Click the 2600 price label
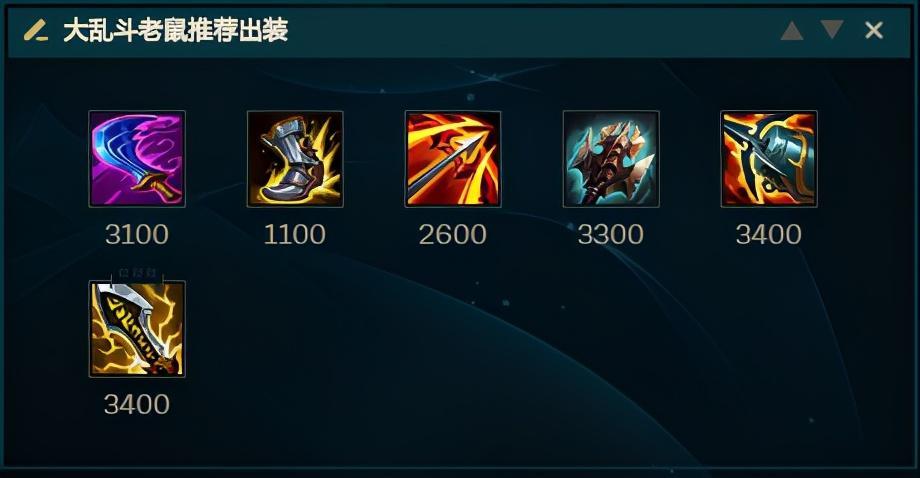The height and width of the screenshot is (478, 920). pos(452,235)
